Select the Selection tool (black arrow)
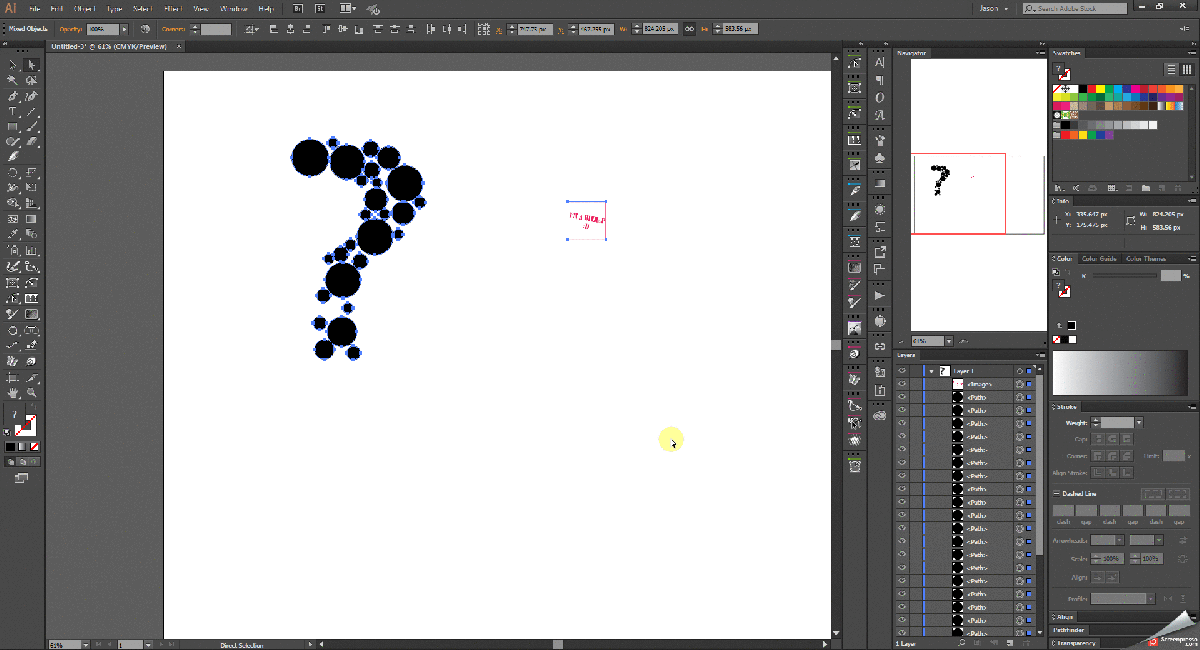 point(13,65)
